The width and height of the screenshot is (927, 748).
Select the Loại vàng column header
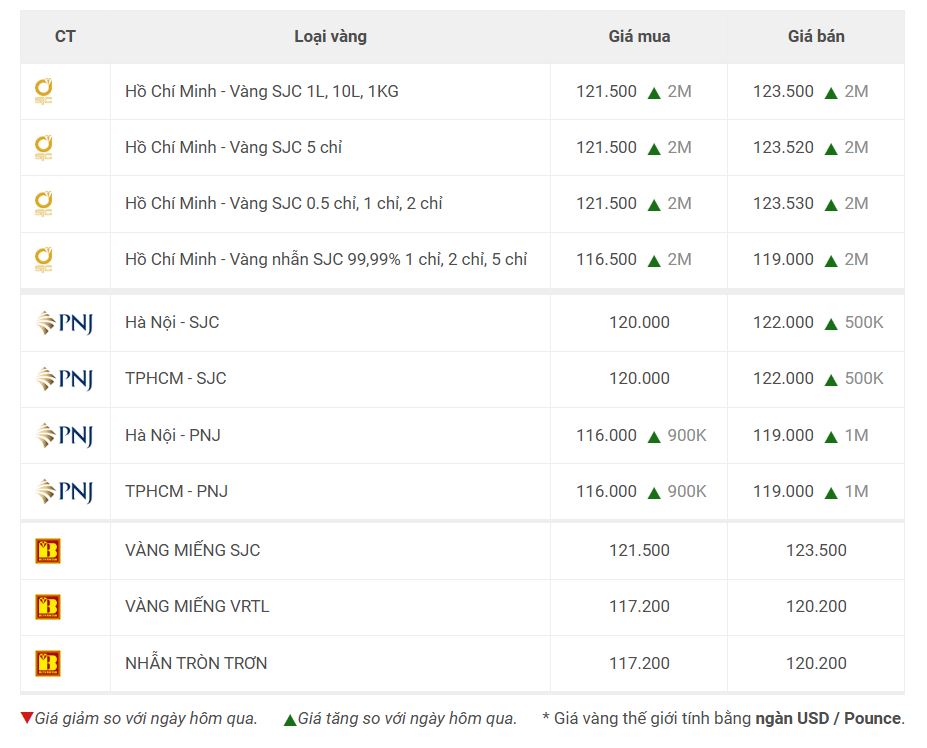330,37
